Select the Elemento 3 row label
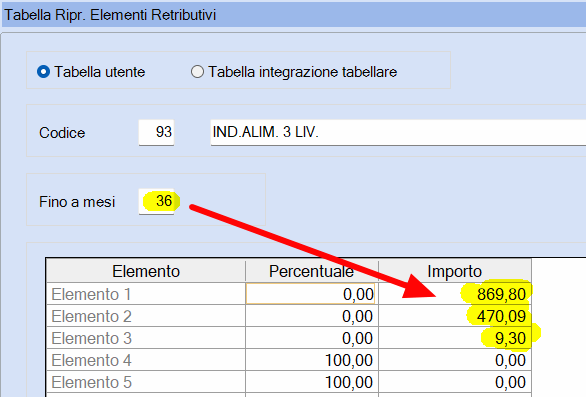586x397 pixels. 146,338
